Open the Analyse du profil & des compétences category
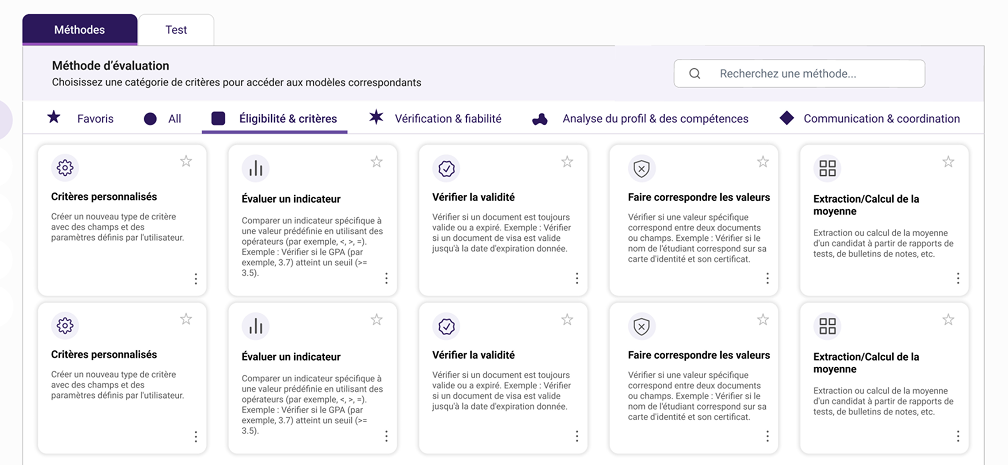This screenshot has height=465, width=1008. 640,119
